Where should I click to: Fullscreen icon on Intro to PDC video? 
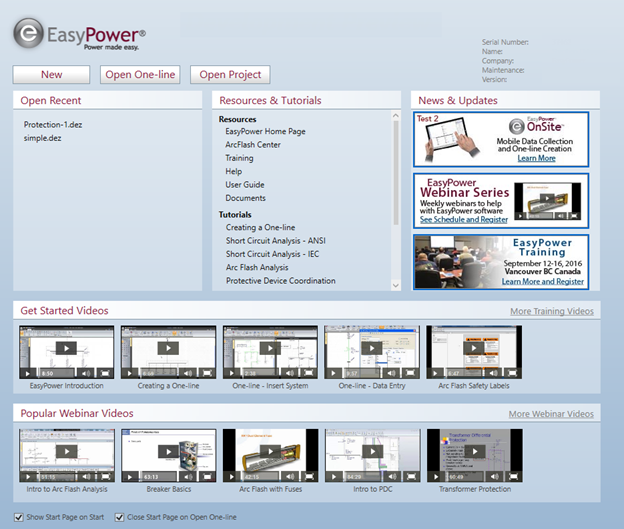[x=411, y=476]
